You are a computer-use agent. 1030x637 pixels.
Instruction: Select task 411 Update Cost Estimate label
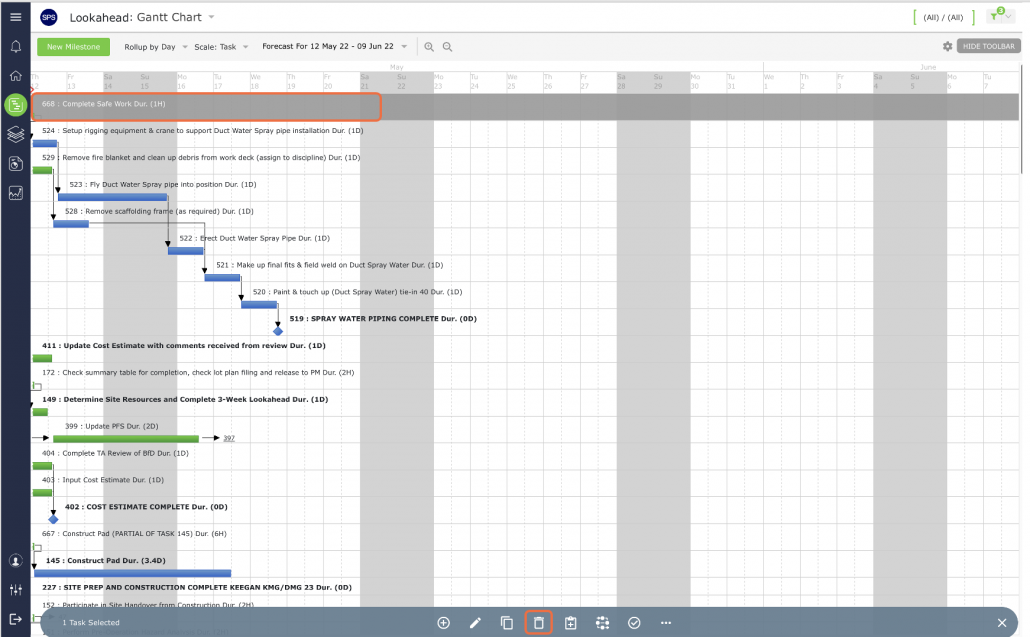coord(184,345)
